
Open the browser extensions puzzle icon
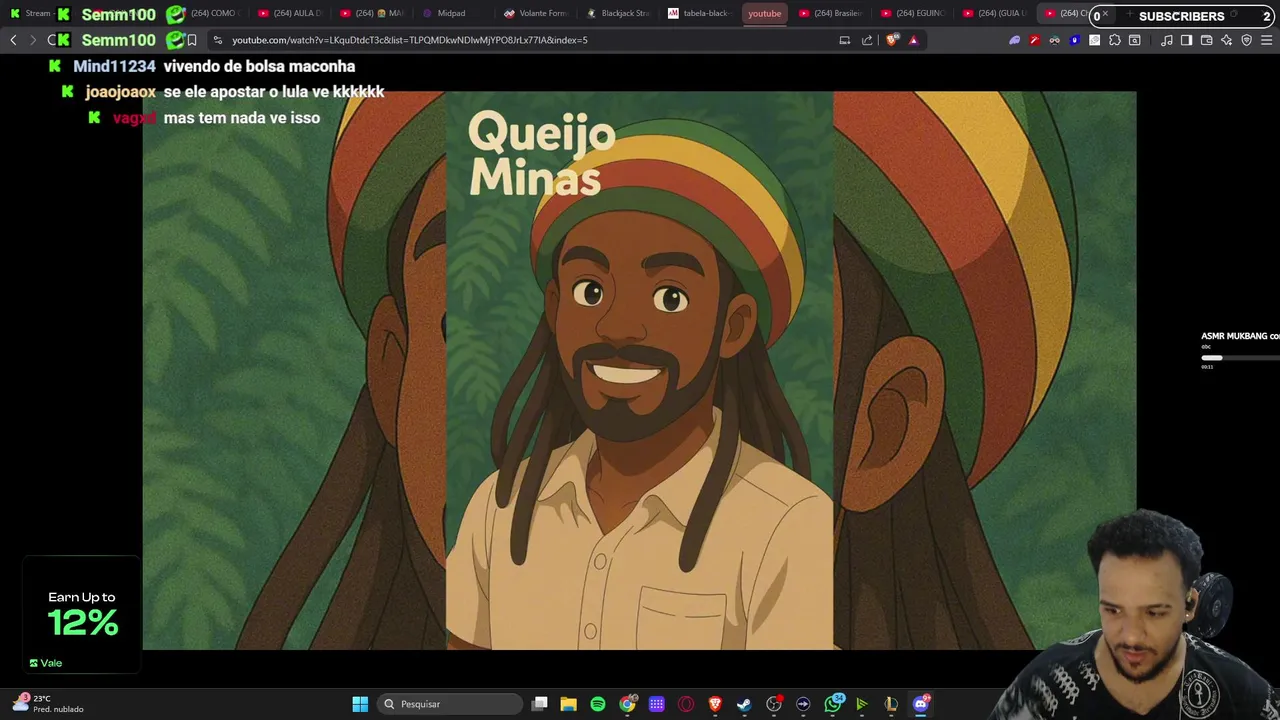[1115, 40]
